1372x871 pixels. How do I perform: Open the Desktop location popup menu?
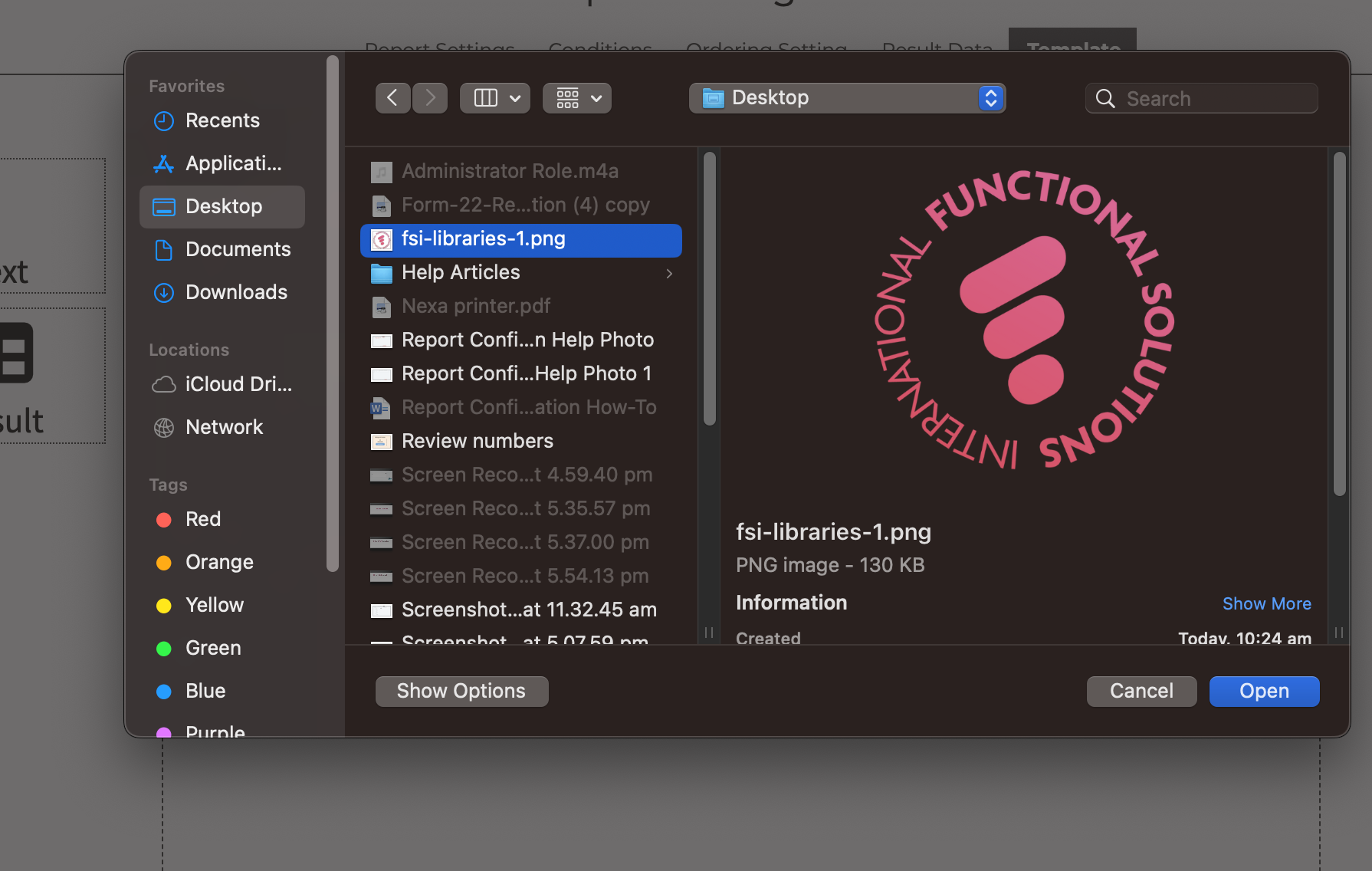[848, 98]
